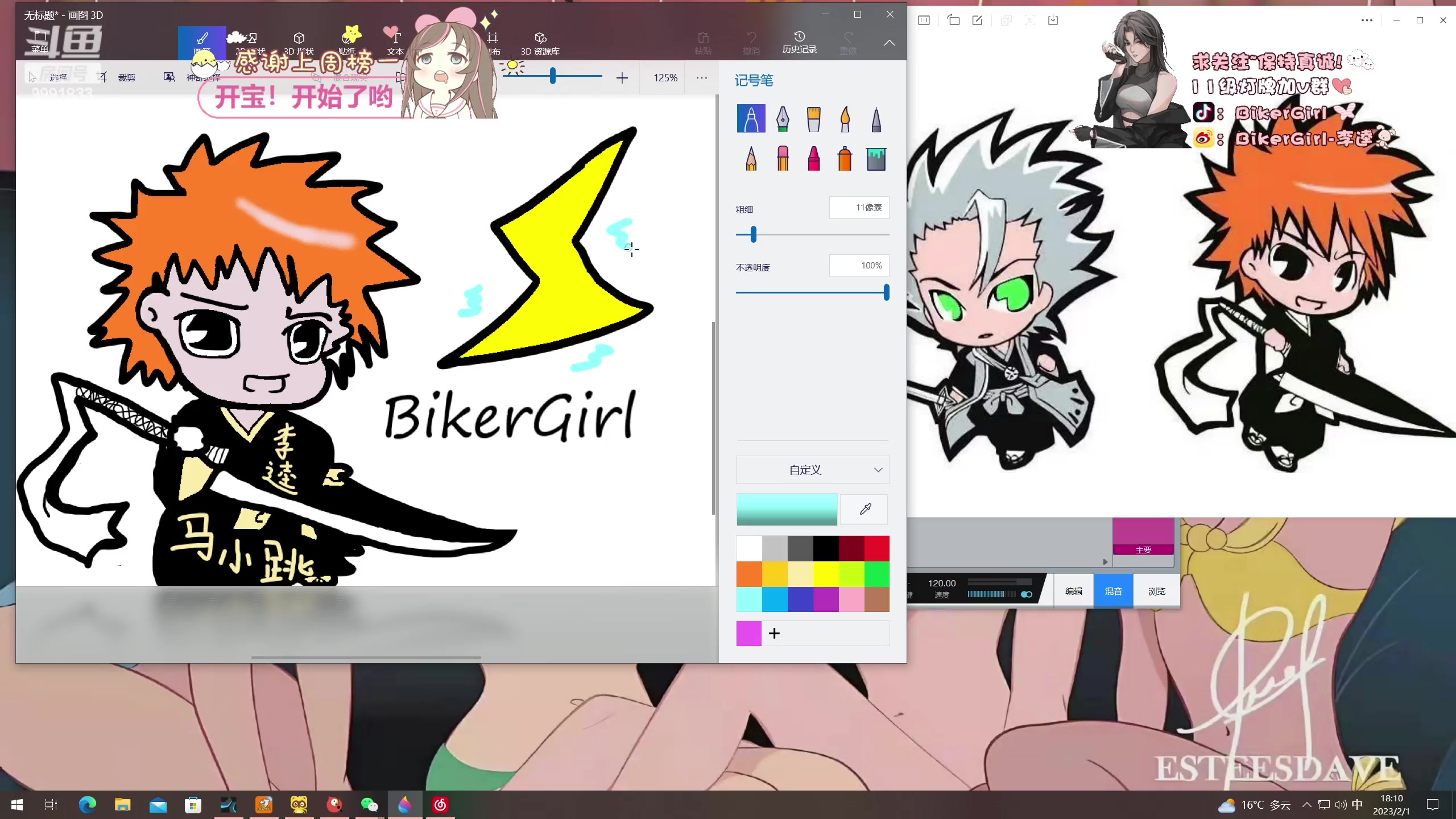
Task: Switch to the 浏览 tab
Action: (x=1156, y=591)
